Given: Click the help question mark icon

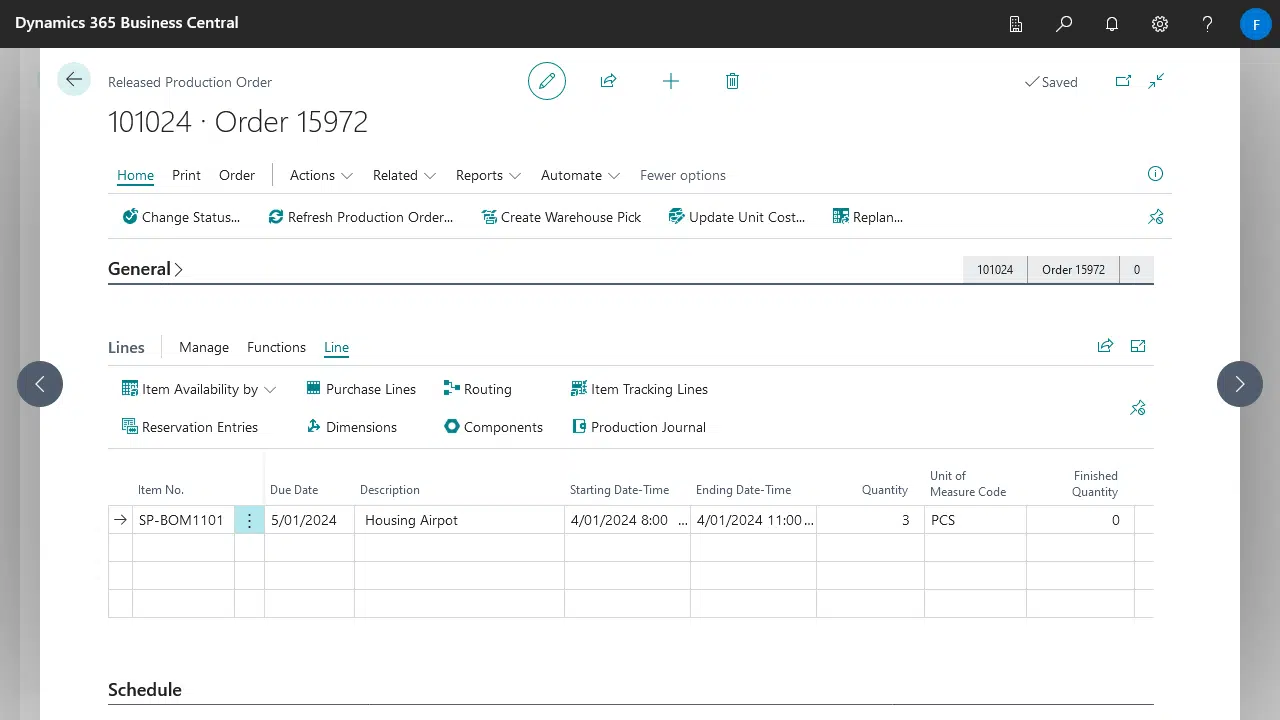Looking at the screenshot, I should (x=1207, y=23).
